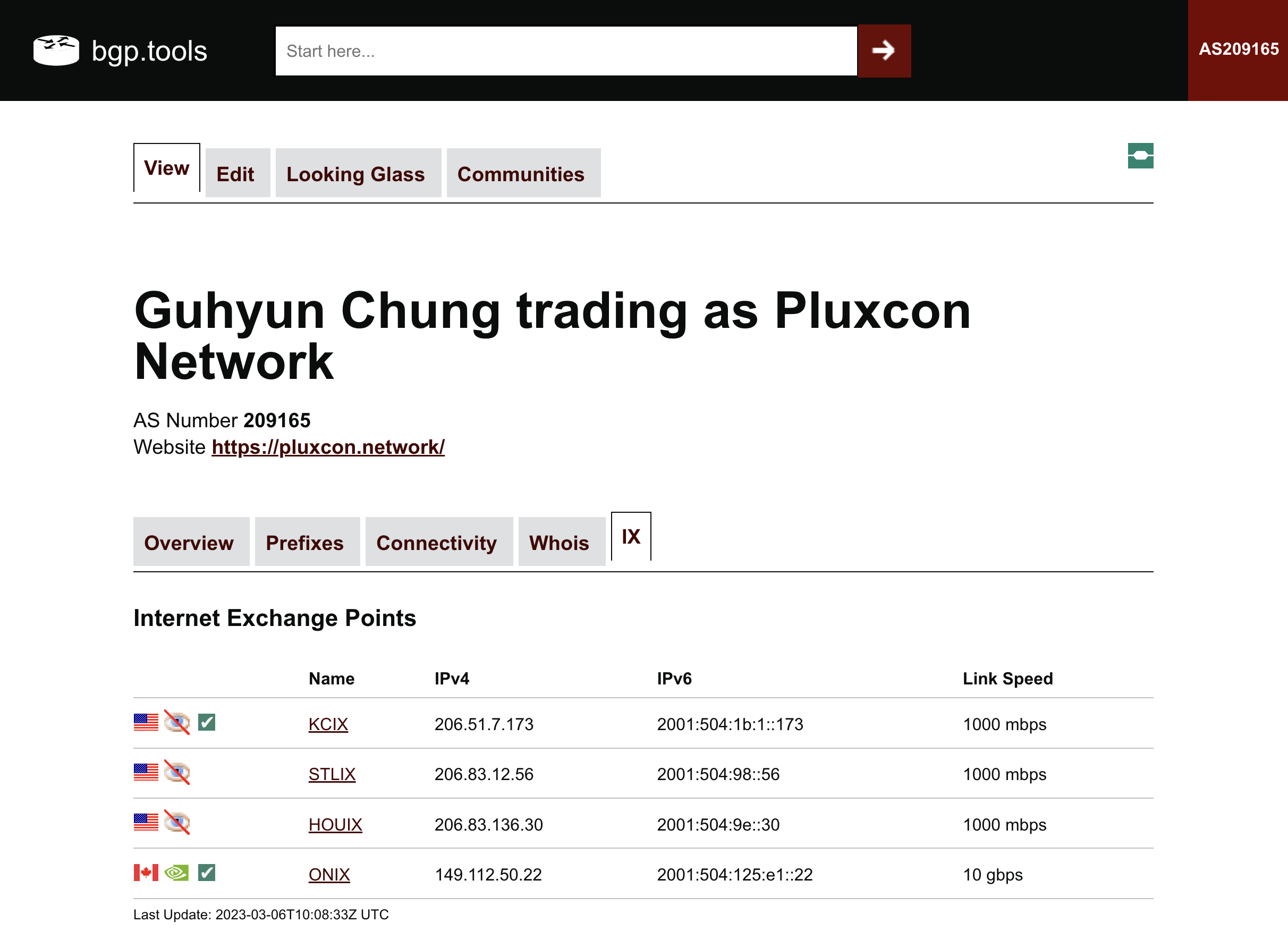This screenshot has width=1288, height=931.
Task: Select the IX tab
Action: (631, 537)
